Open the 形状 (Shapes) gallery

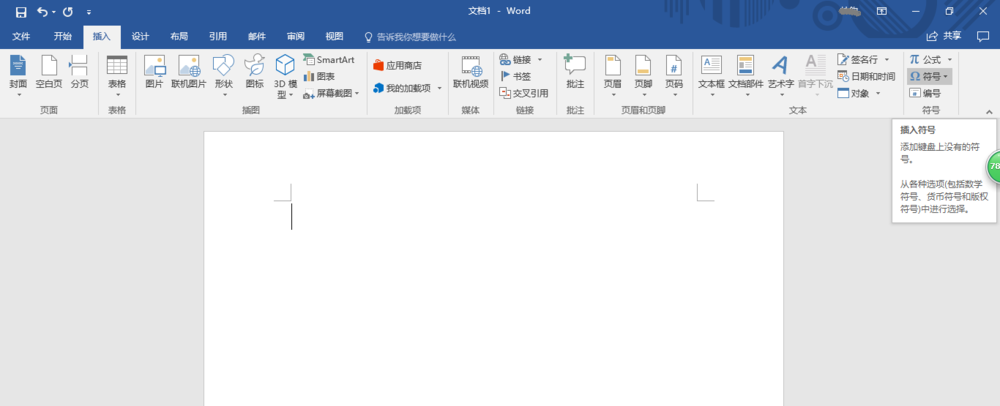point(223,72)
